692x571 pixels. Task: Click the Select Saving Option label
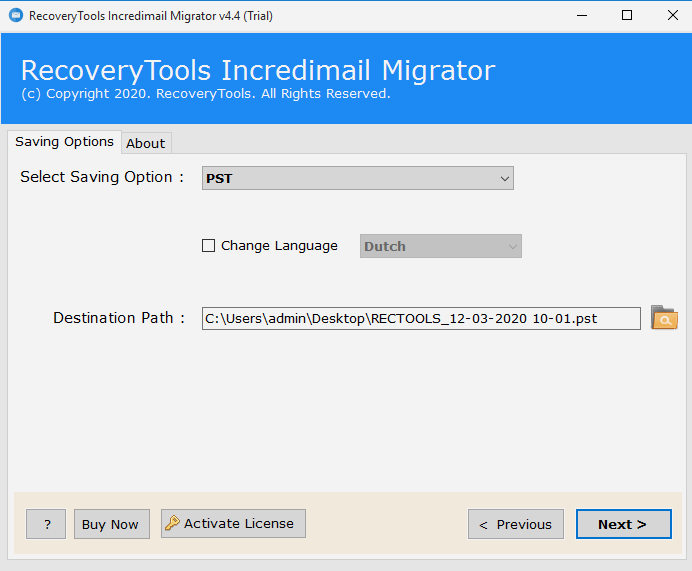coord(102,177)
